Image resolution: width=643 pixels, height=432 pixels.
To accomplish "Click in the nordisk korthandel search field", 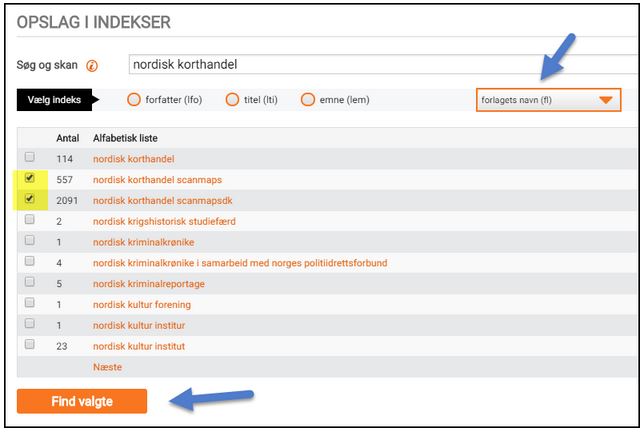I will [x=380, y=65].
